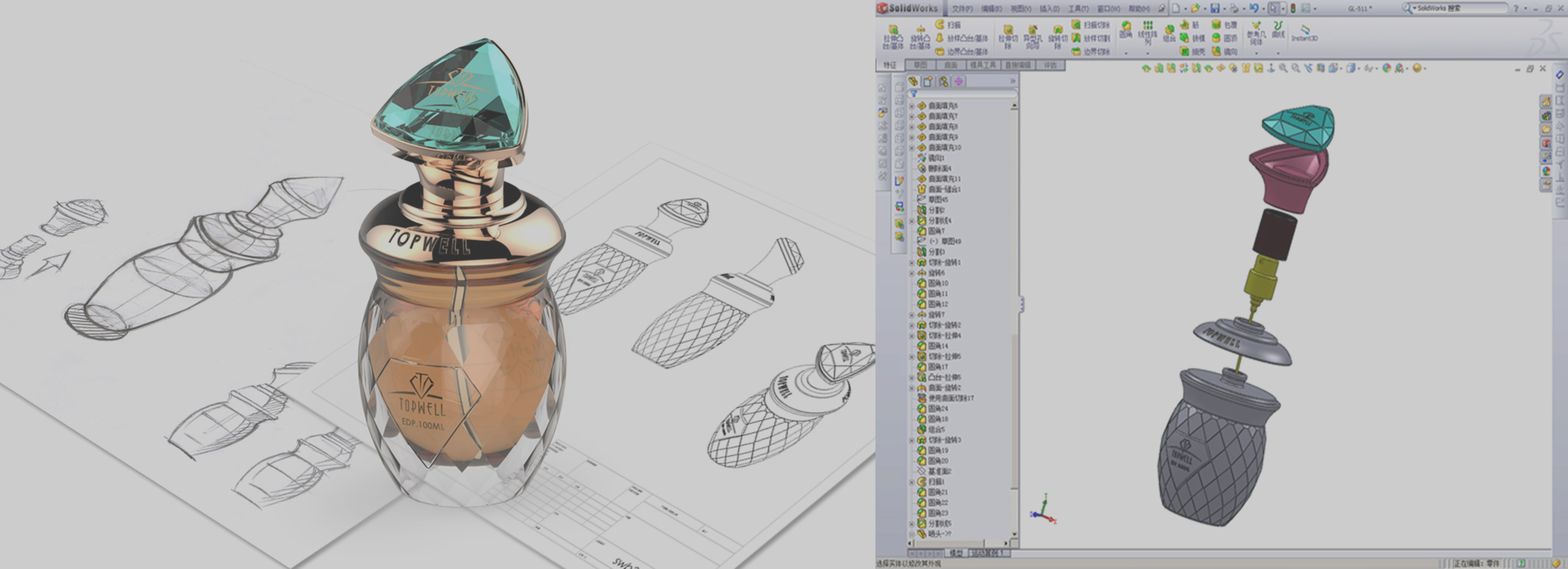Open the 工具(T) menu
Screen dimensions: 1568x569
pos(1078,9)
